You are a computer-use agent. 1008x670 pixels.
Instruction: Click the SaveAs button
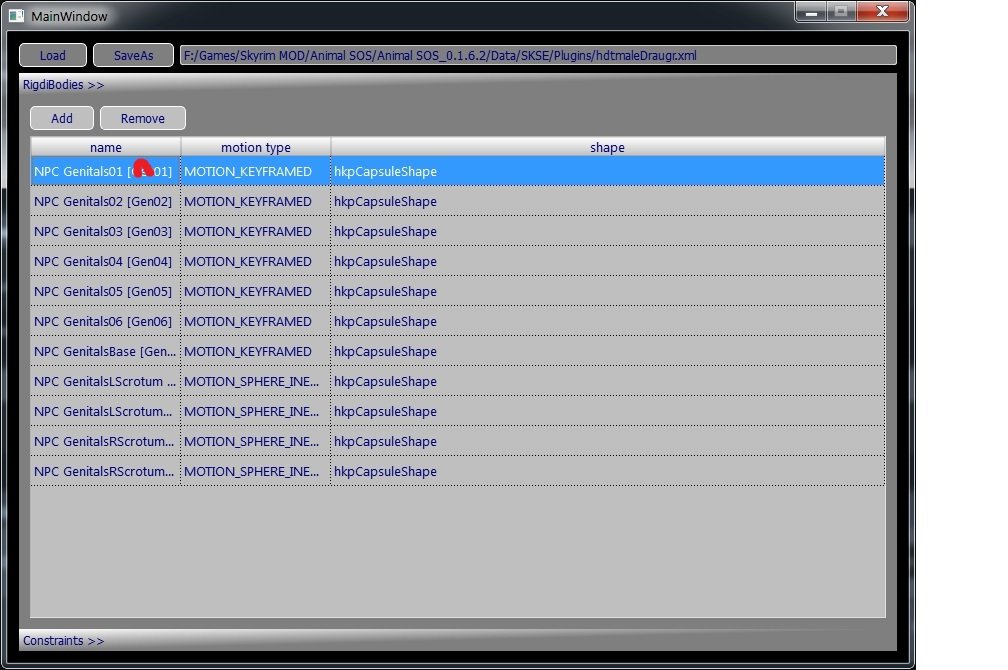(x=133, y=55)
